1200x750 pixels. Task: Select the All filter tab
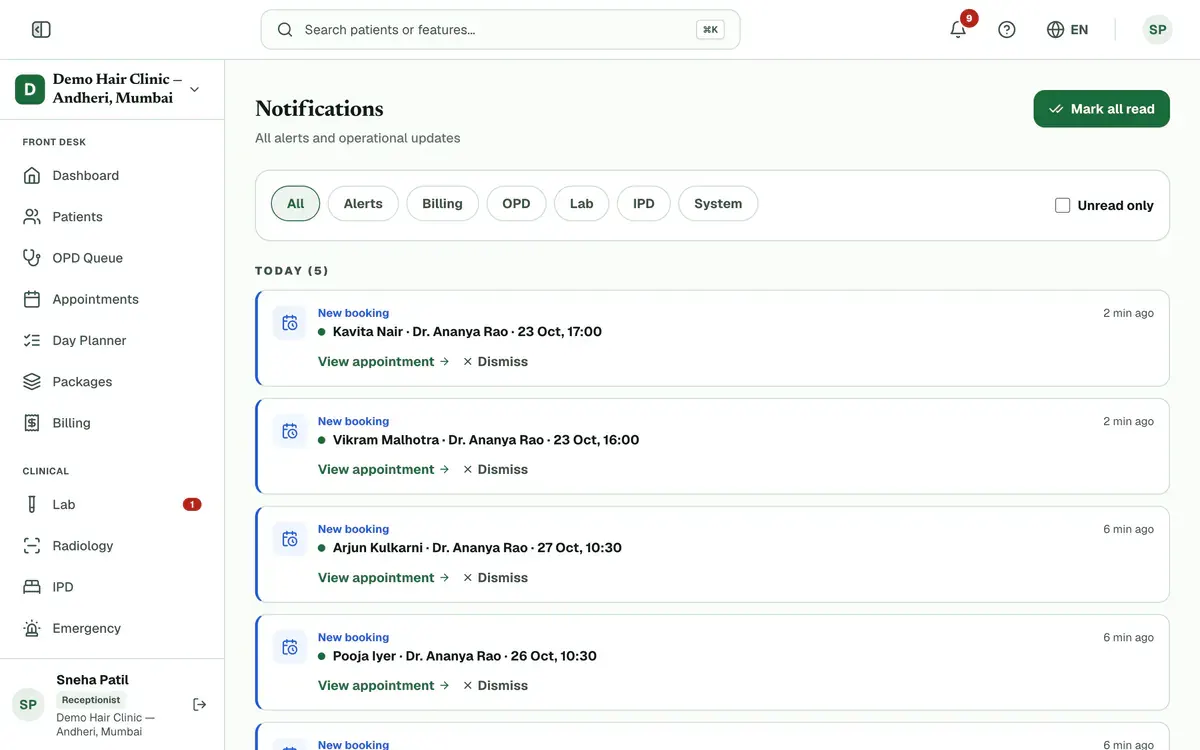295,203
